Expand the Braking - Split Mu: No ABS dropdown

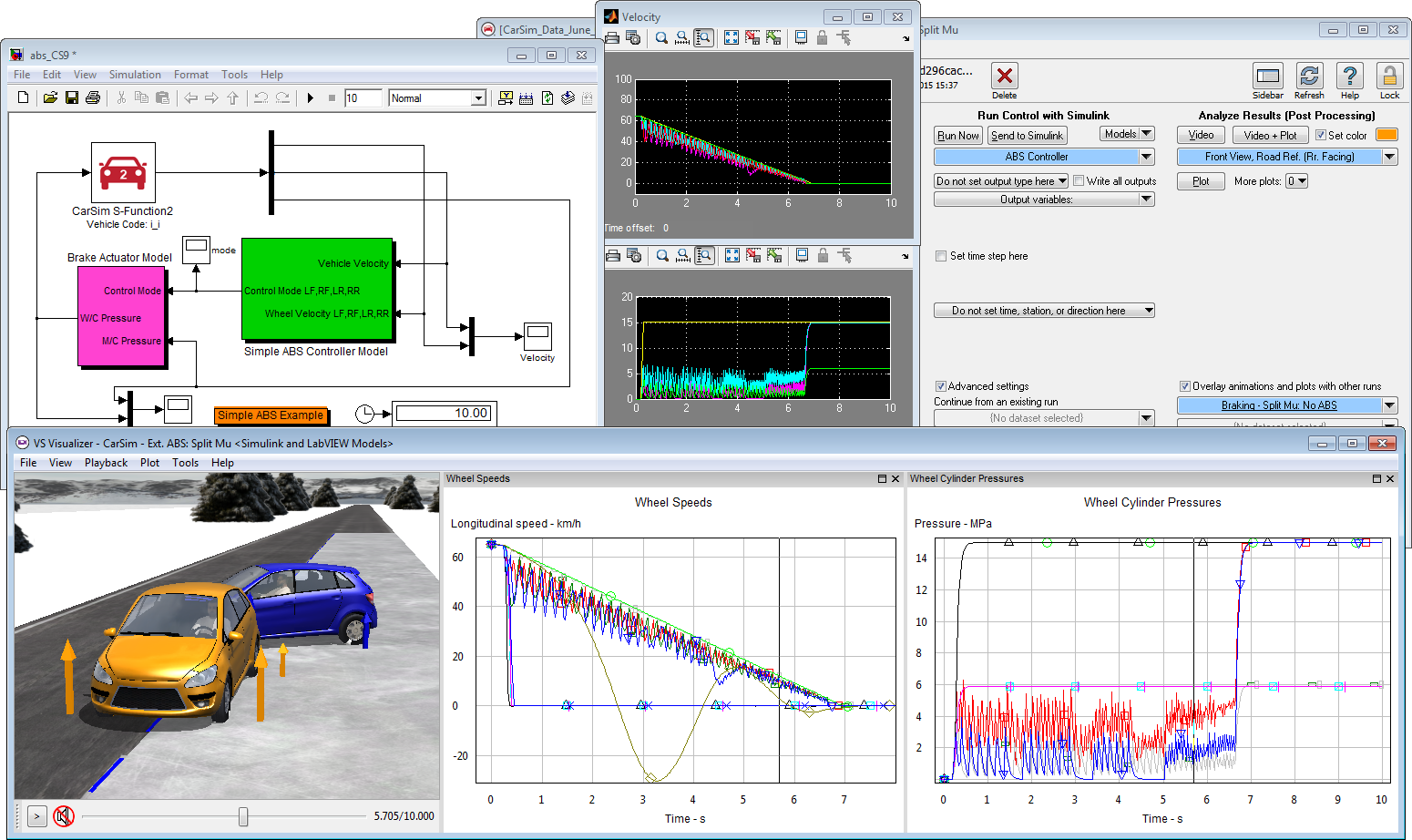(x=1389, y=405)
